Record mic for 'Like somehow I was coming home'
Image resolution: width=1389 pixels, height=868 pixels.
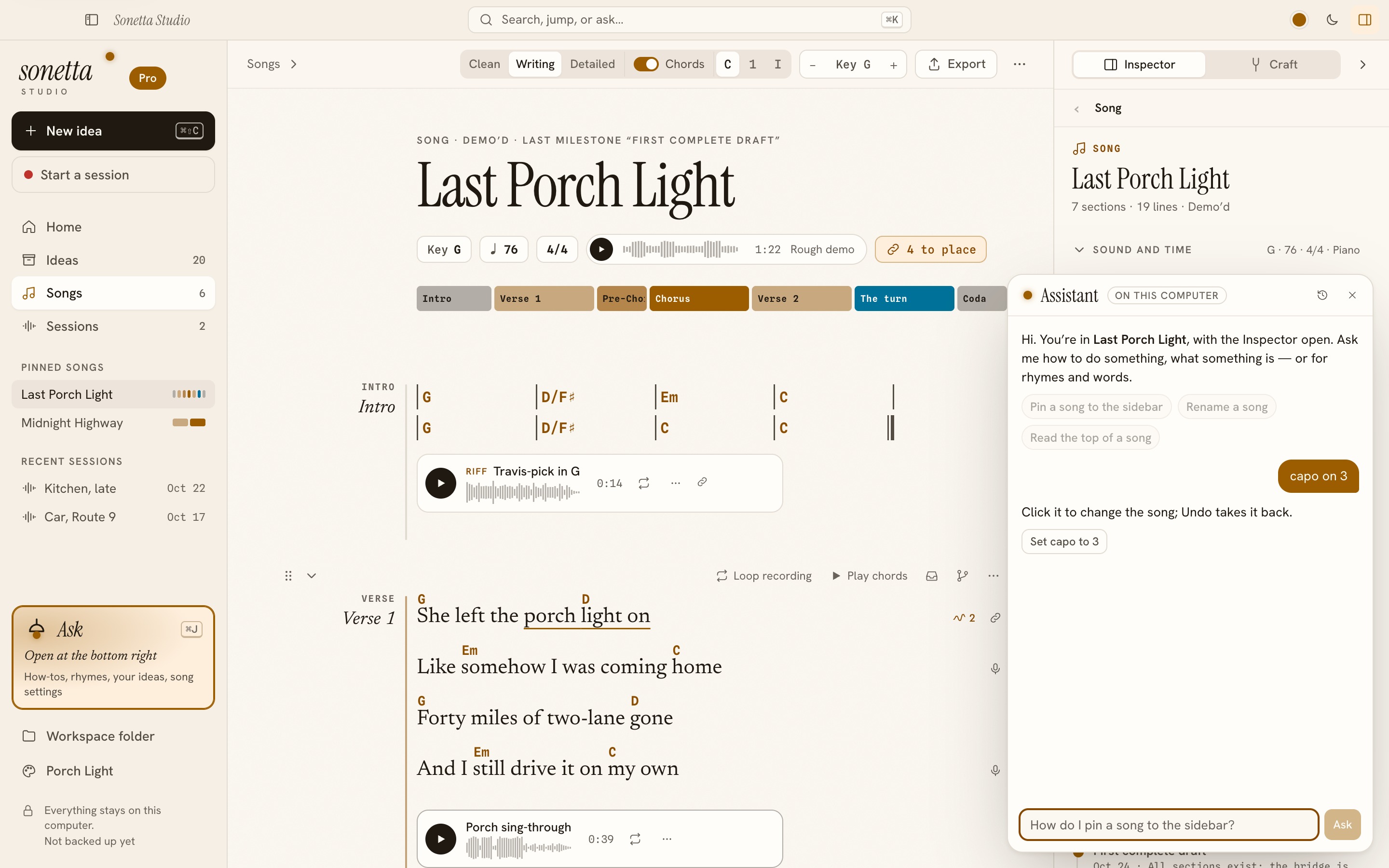(x=995, y=669)
